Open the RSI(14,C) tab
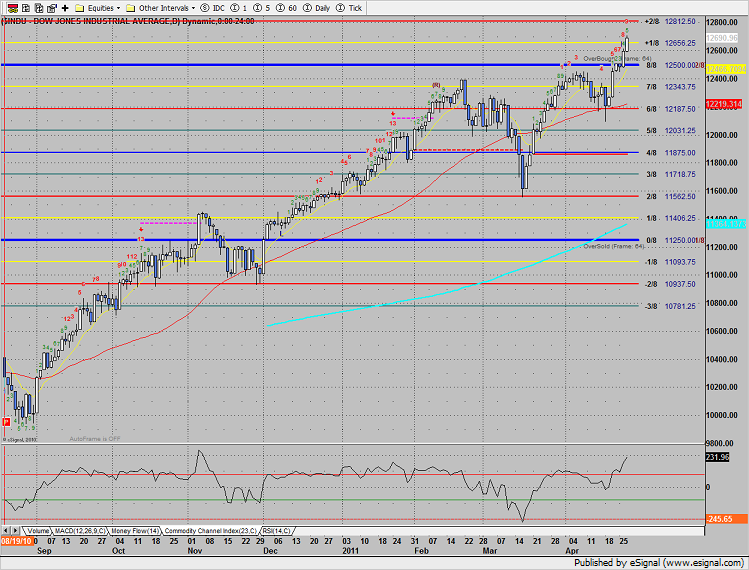Image resolution: width=749 pixels, height=570 pixels. (277, 531)
